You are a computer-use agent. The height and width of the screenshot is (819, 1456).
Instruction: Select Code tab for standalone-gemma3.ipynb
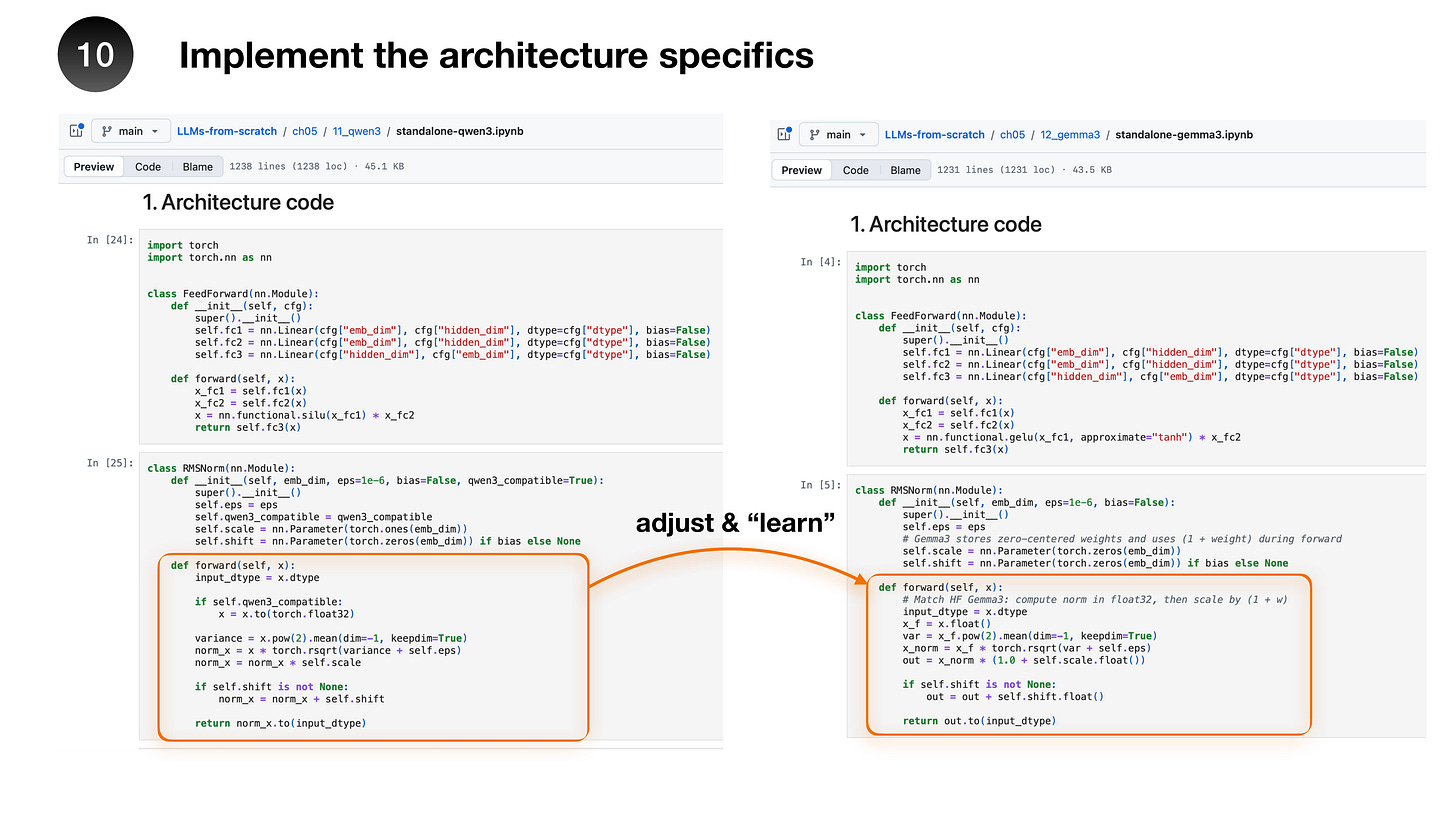(x=856, y=170)
